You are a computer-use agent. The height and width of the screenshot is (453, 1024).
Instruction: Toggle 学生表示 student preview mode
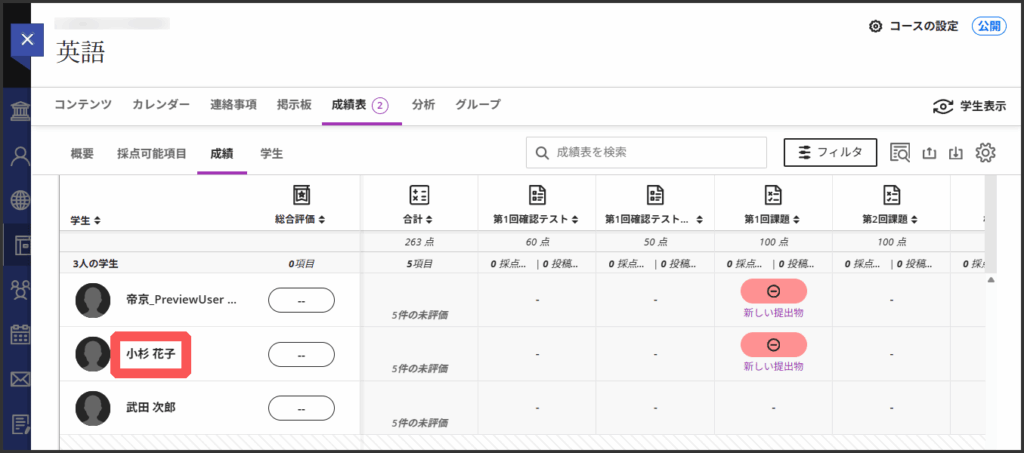(x=968, y=106)
